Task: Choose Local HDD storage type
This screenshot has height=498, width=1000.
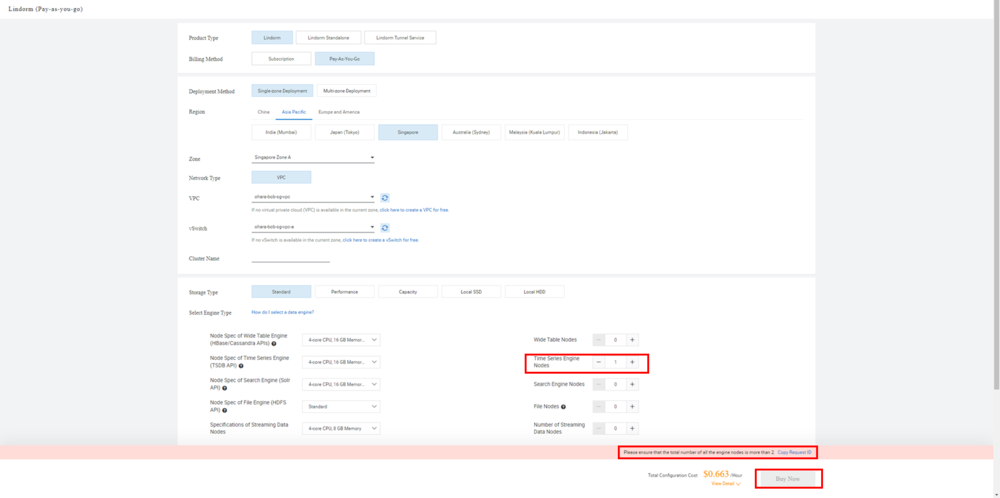Action: (534, 292)
